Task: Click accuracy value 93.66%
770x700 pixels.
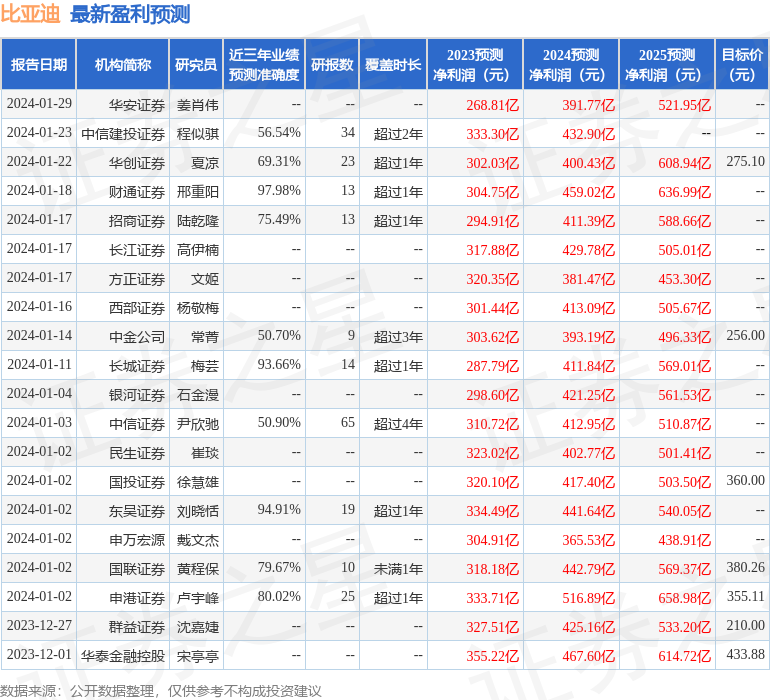Action: coord(279,364)
